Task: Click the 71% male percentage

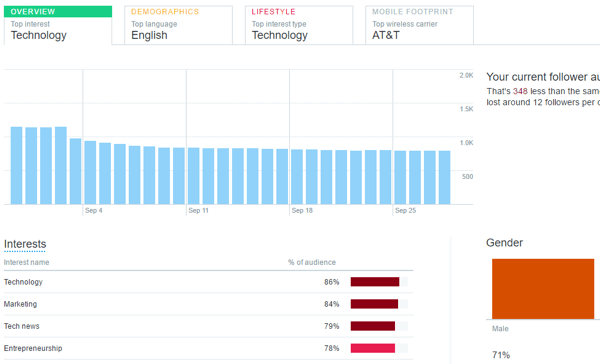Action: click(501, 355)
